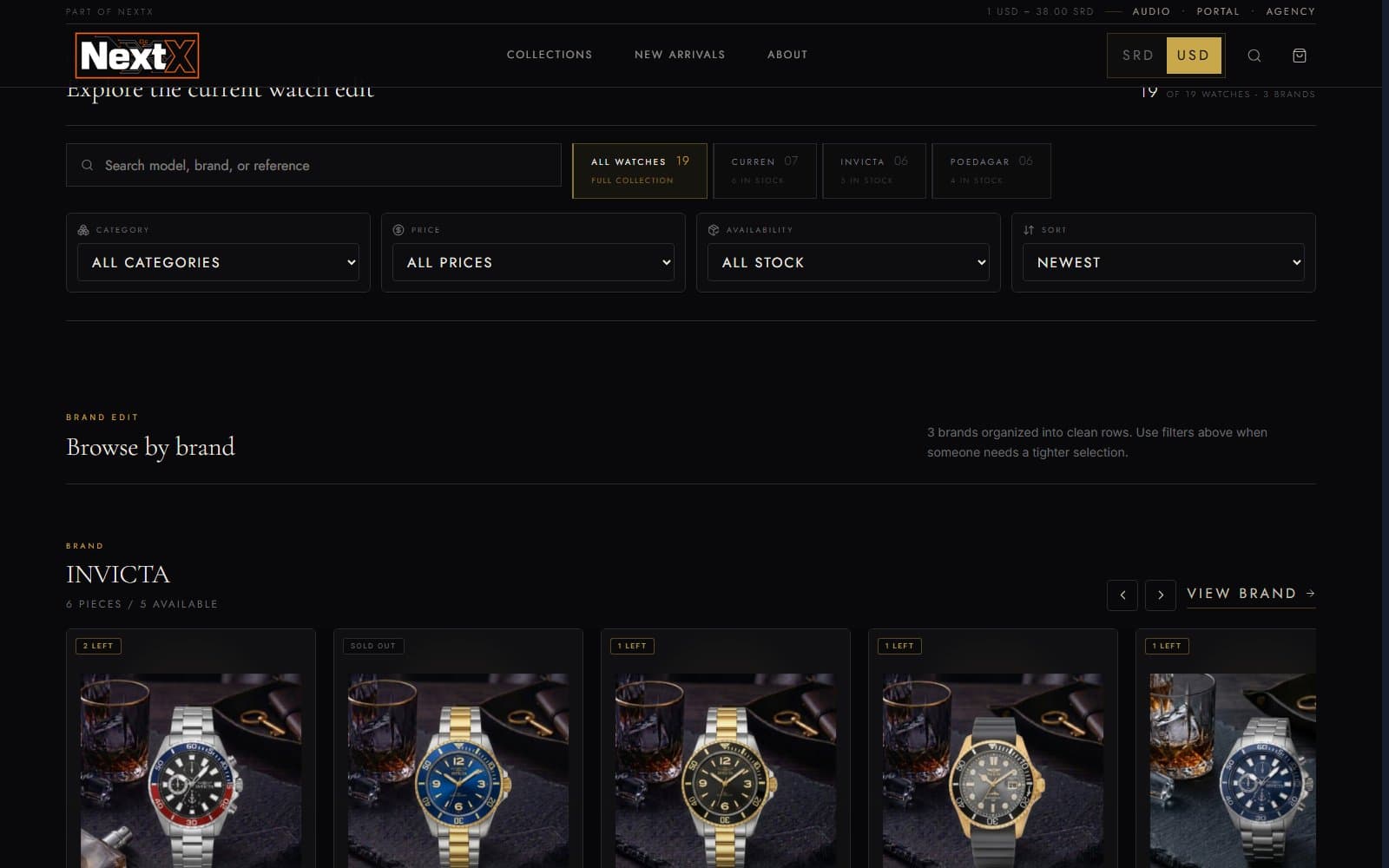Open the shopping bag cart icon
The height and width of the screenshot is (868, 1389).
[x=1300, y=56]
